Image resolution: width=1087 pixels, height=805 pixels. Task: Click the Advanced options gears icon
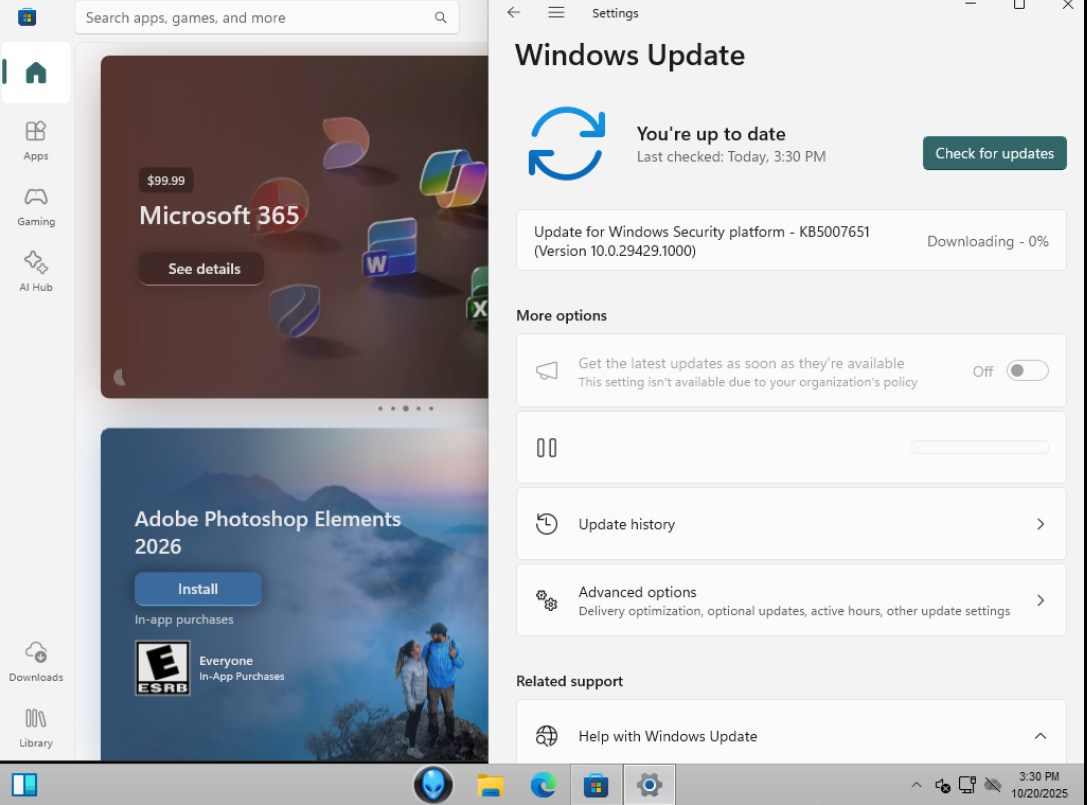coord(546,600)
